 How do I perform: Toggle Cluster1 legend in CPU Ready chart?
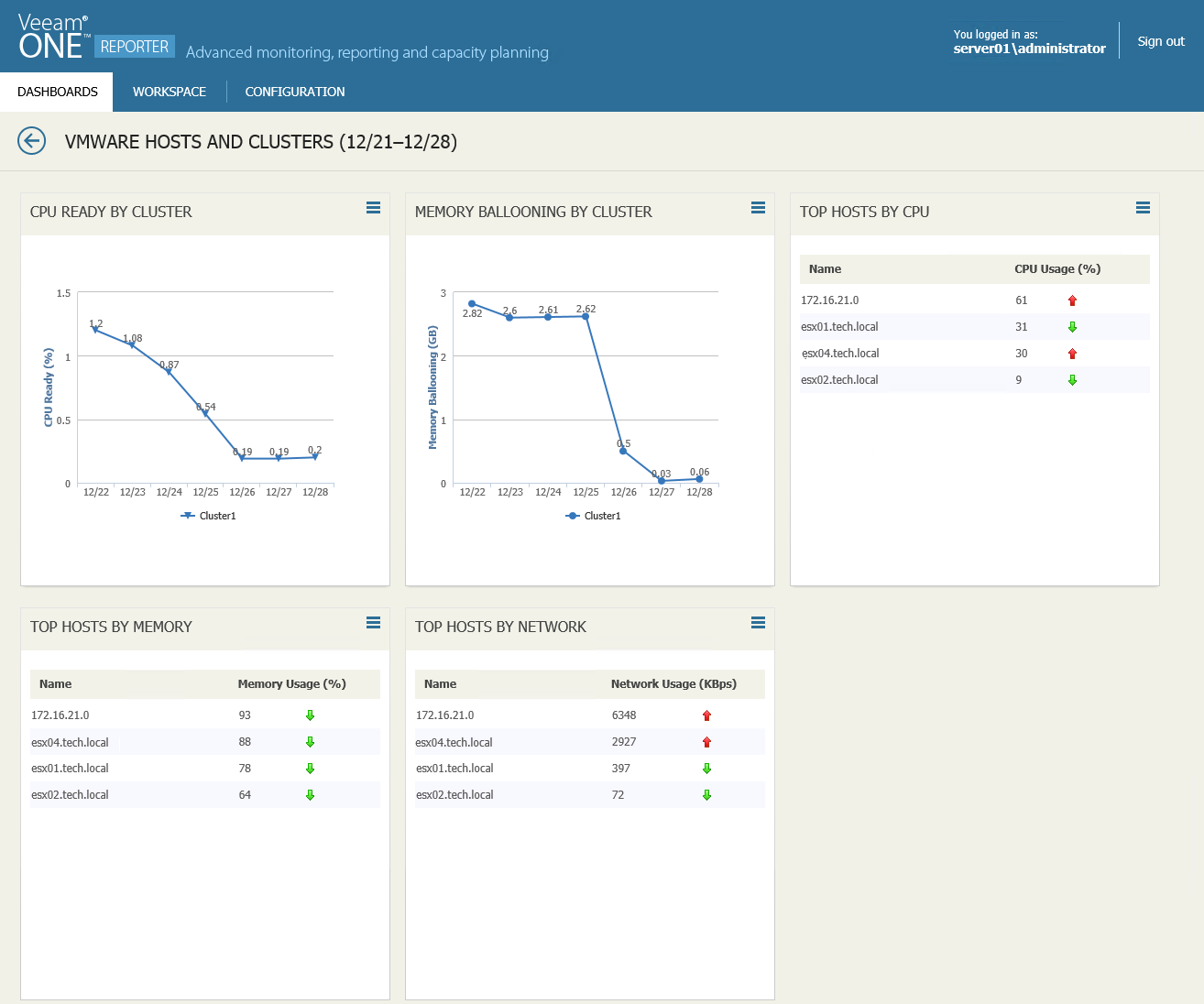[209, 516]
